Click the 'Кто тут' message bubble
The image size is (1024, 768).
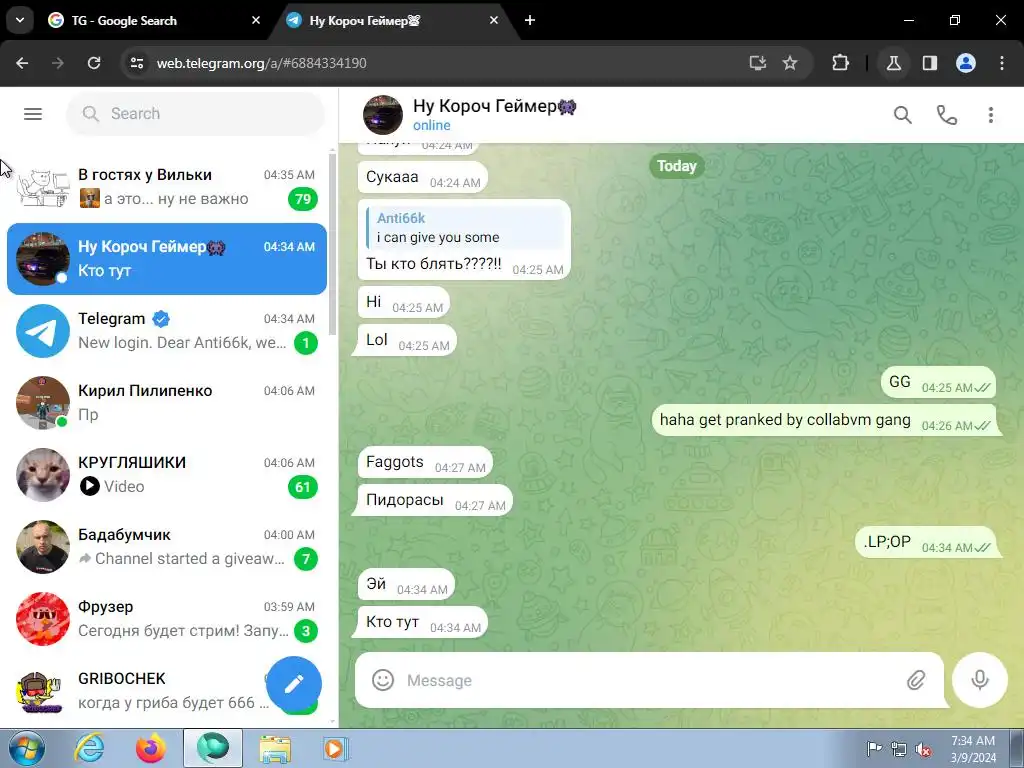click(423, 622)
